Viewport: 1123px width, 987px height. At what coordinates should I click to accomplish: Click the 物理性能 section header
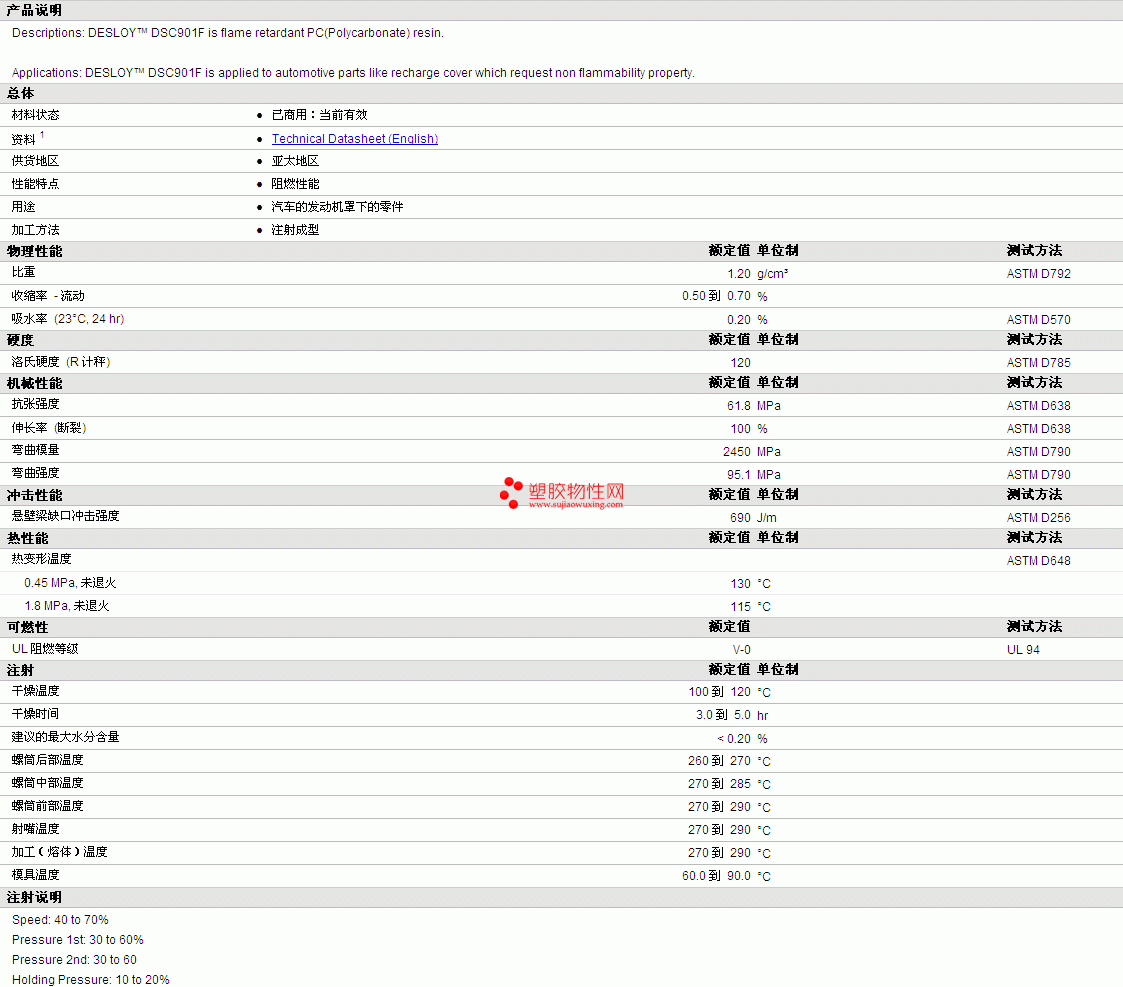(x=34, y=251)
